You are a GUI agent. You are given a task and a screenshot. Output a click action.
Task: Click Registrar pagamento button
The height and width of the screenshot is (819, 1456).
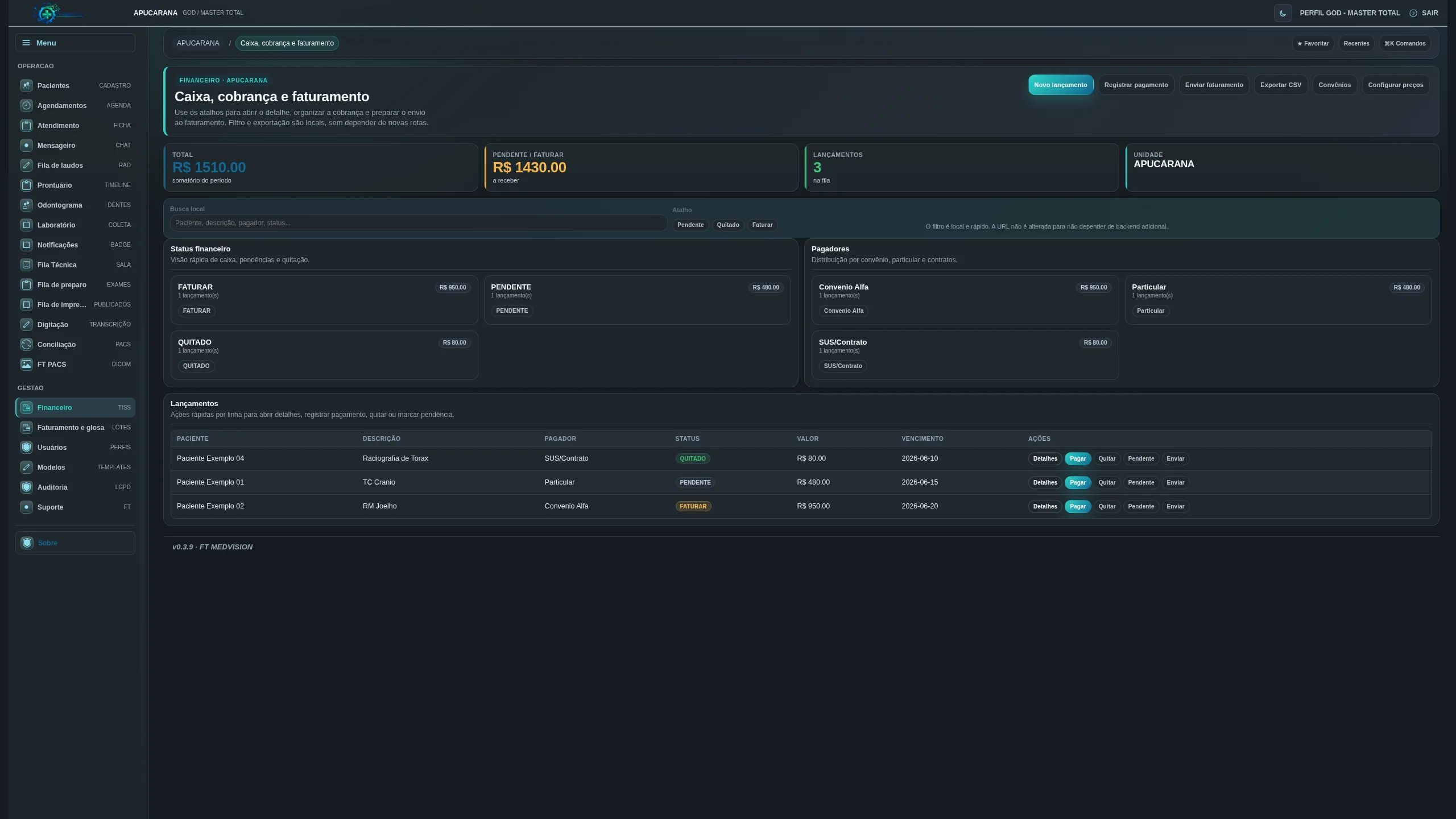[x=1136, y=85]
